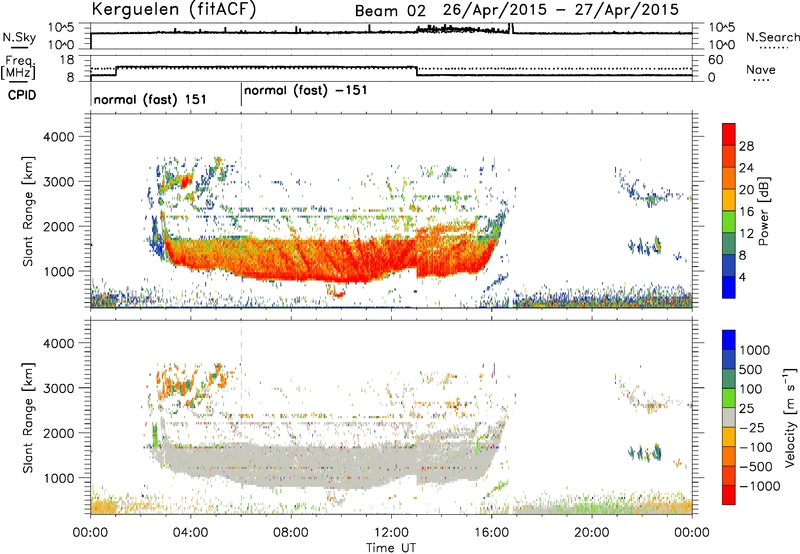Click the '4' tick on Power colorbar
Screen dimensions: 800x554
742,277
